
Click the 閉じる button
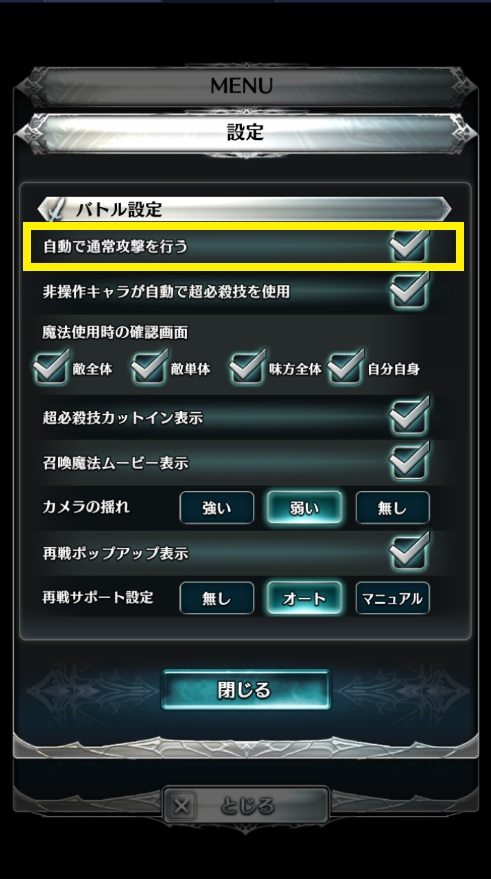pos(246,689)
